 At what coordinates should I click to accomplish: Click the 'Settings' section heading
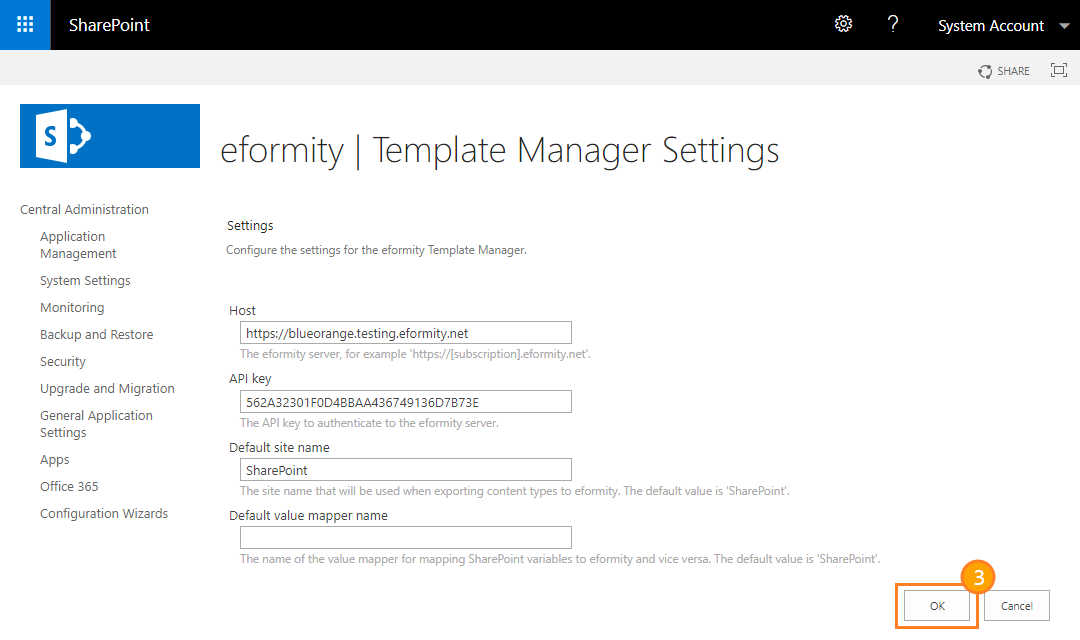pyautogui.click(x=250, y=225)
